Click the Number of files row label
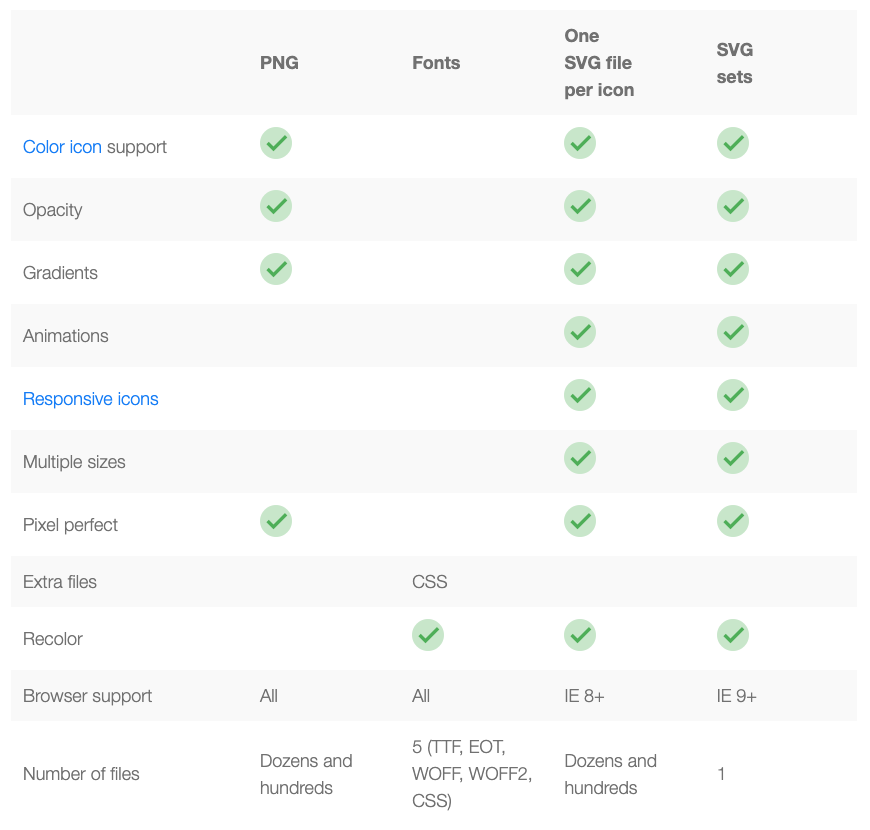 pyautogui.click(x=81, y=773)
